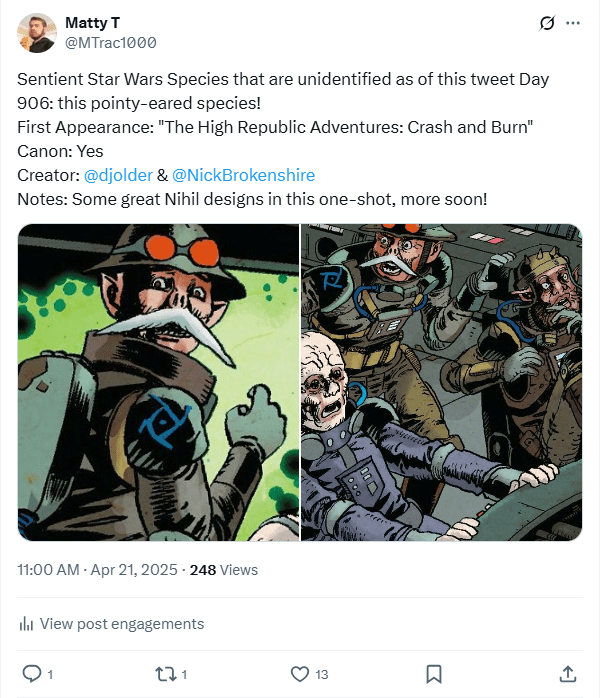602x698 pixels.
Task: Click the like count of 13
Action: (x=322, y=673)
